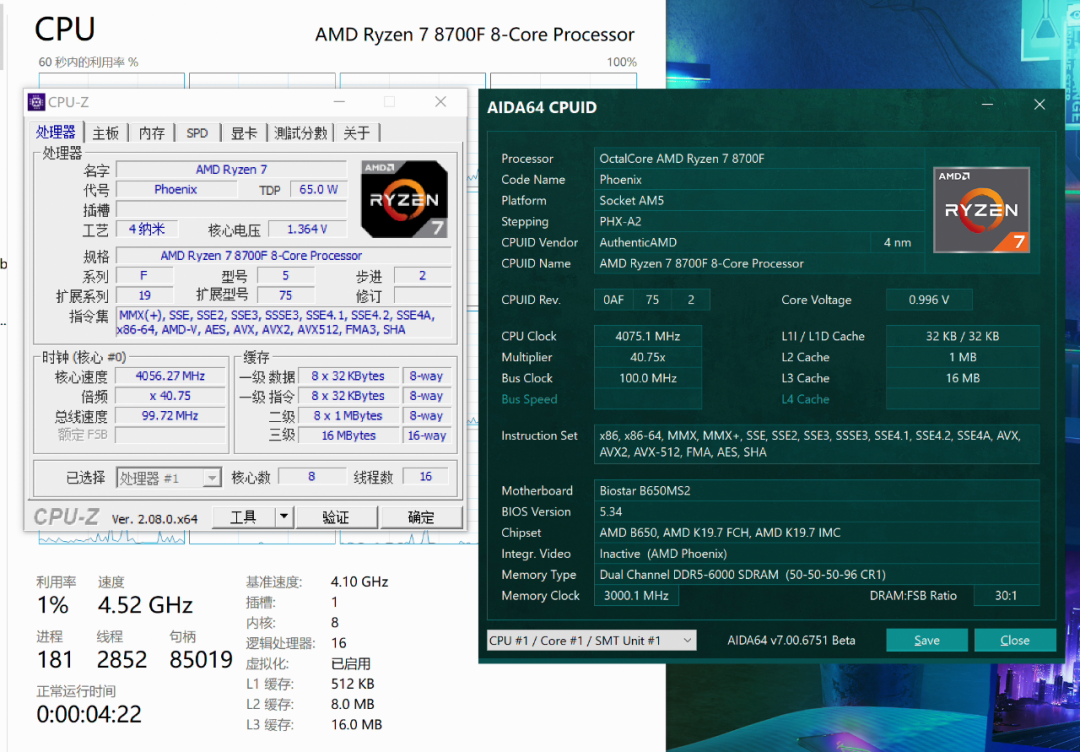This screenshot has width=1080, height=752.
Task: Click the 30:1 DRAM:FSB Ratio value
Action: point(1006,596)
